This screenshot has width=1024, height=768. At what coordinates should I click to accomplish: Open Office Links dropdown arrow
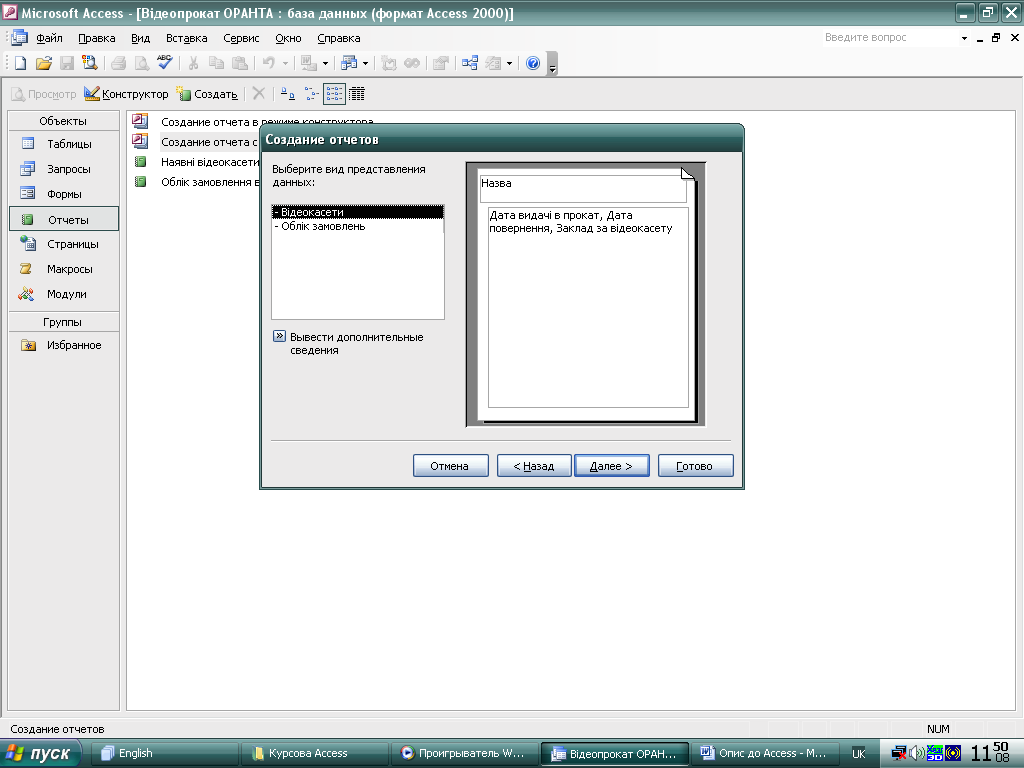coord(325,63)
